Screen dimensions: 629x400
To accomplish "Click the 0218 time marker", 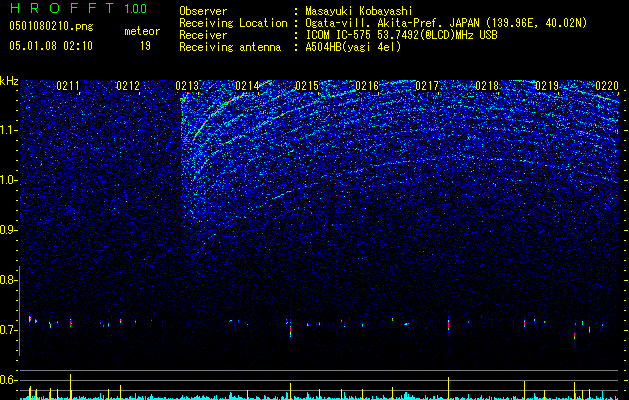I will tap(487, 85).
